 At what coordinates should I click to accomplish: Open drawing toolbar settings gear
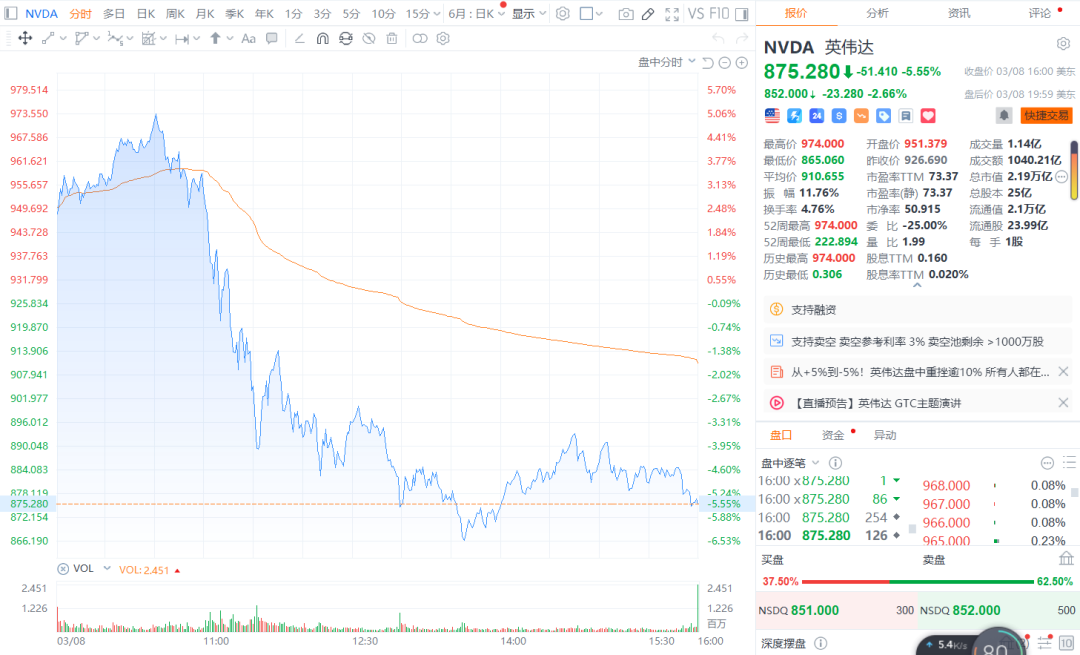point(443,39)
